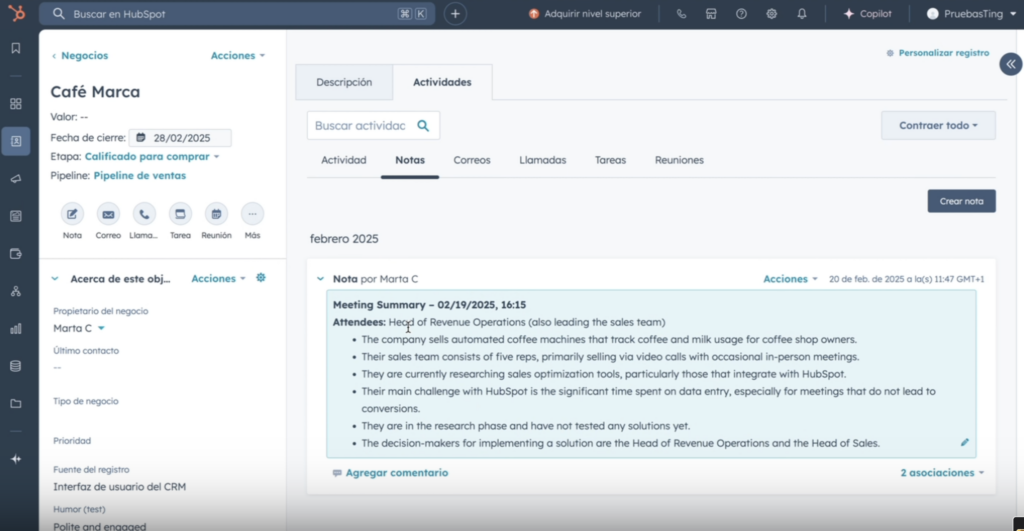This screenshot has width=1024, height=531.
Task: Create a note with the Nota icon
Action: 72,214
